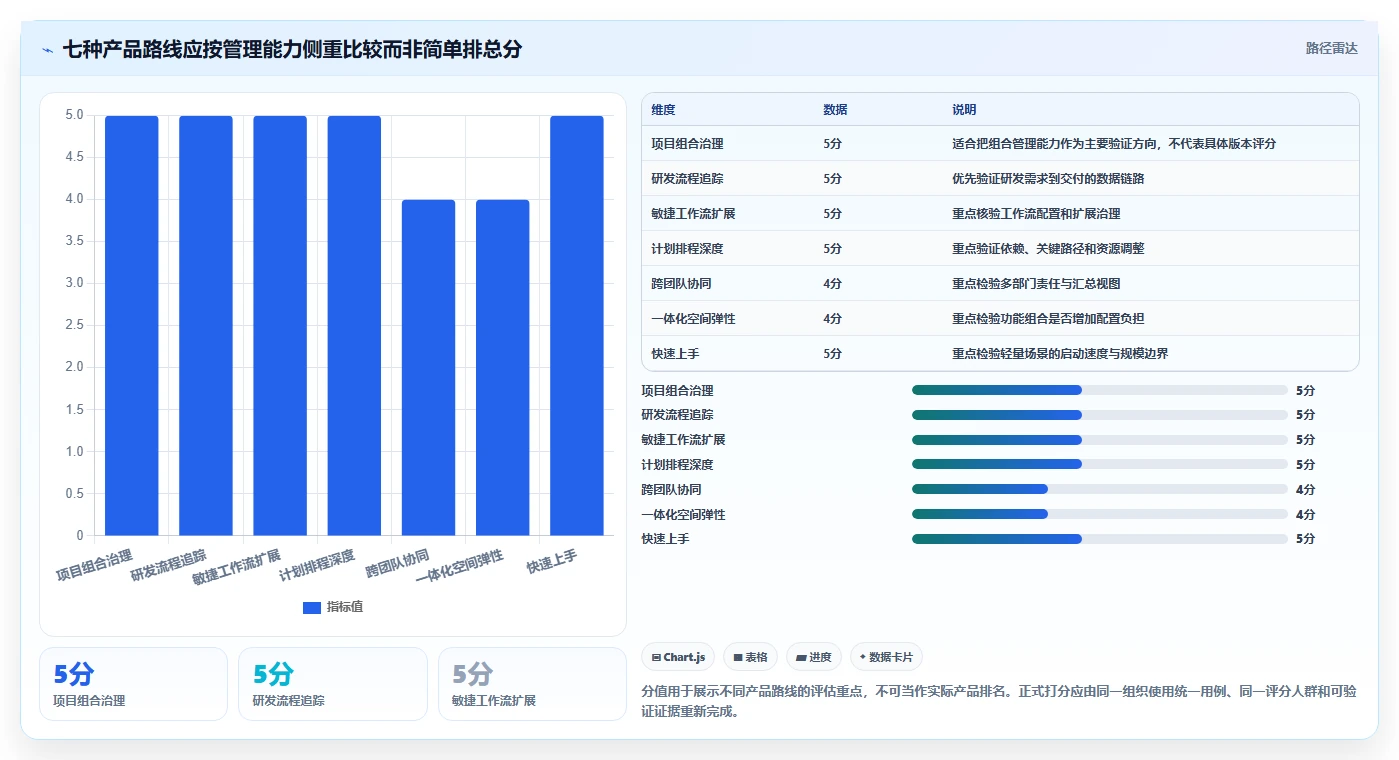Click the 一体化空间弹性 progress bar
The image size is (1399, 760).
click(x=1100, y=514)
